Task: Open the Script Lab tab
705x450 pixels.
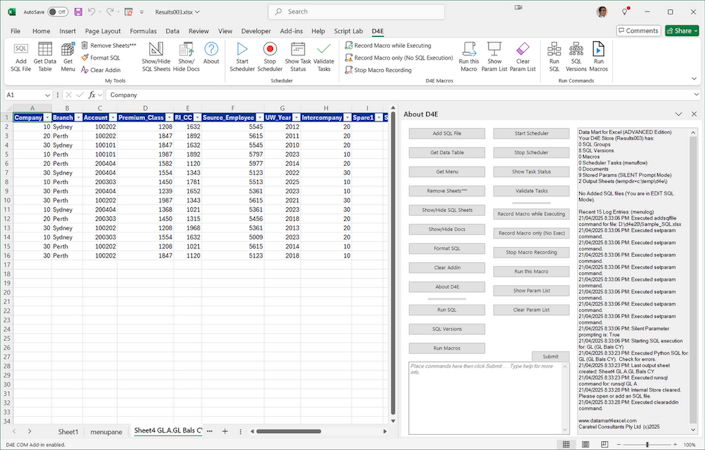Action: [x=348, y=31]
